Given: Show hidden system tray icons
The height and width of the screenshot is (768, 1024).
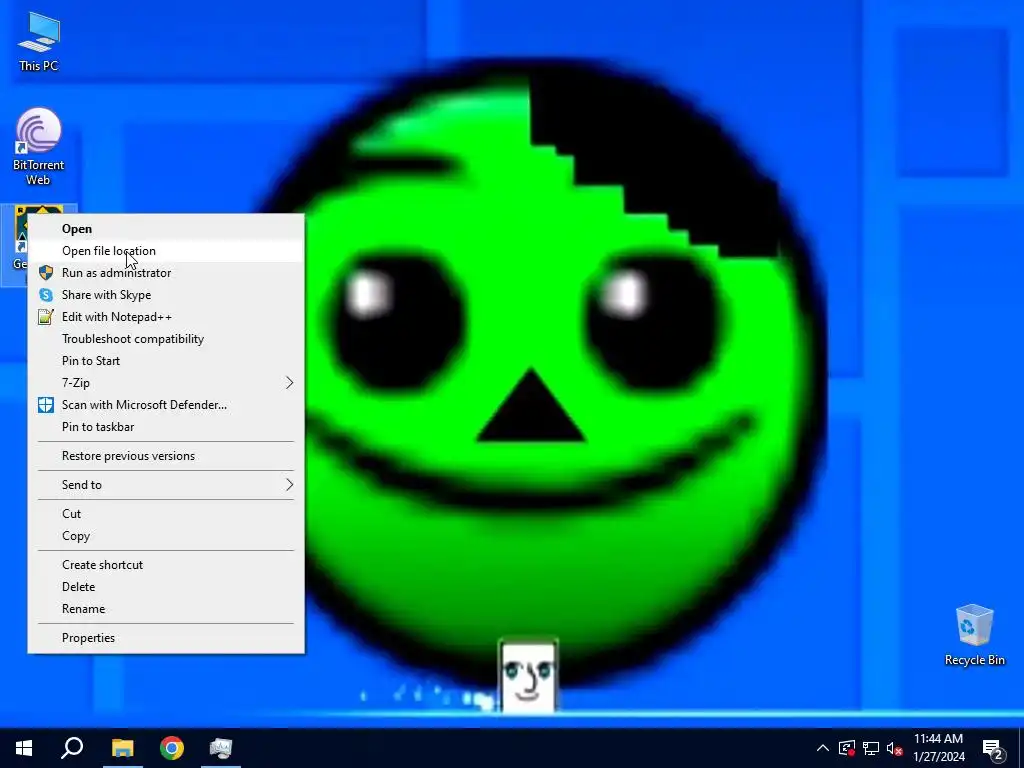Looking at the screenshot, I should [823, 748].
